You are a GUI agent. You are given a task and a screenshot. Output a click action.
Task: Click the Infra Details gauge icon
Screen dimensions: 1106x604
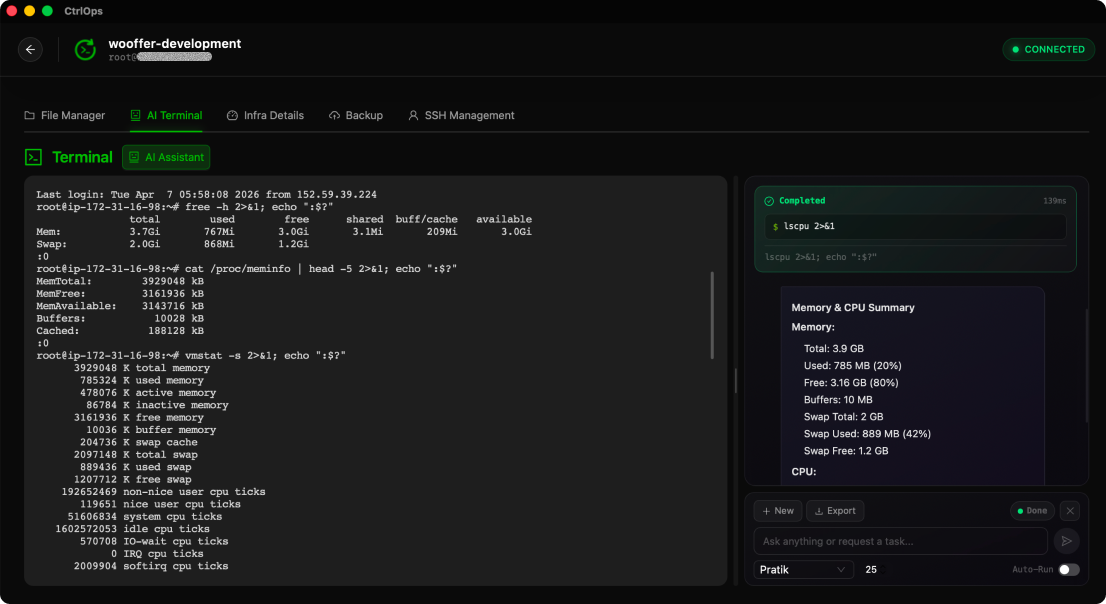(231, 115)
